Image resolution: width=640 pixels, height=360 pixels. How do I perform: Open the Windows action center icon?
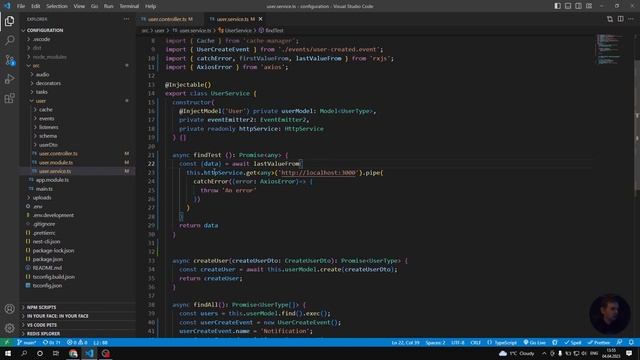tap(629, 353)
